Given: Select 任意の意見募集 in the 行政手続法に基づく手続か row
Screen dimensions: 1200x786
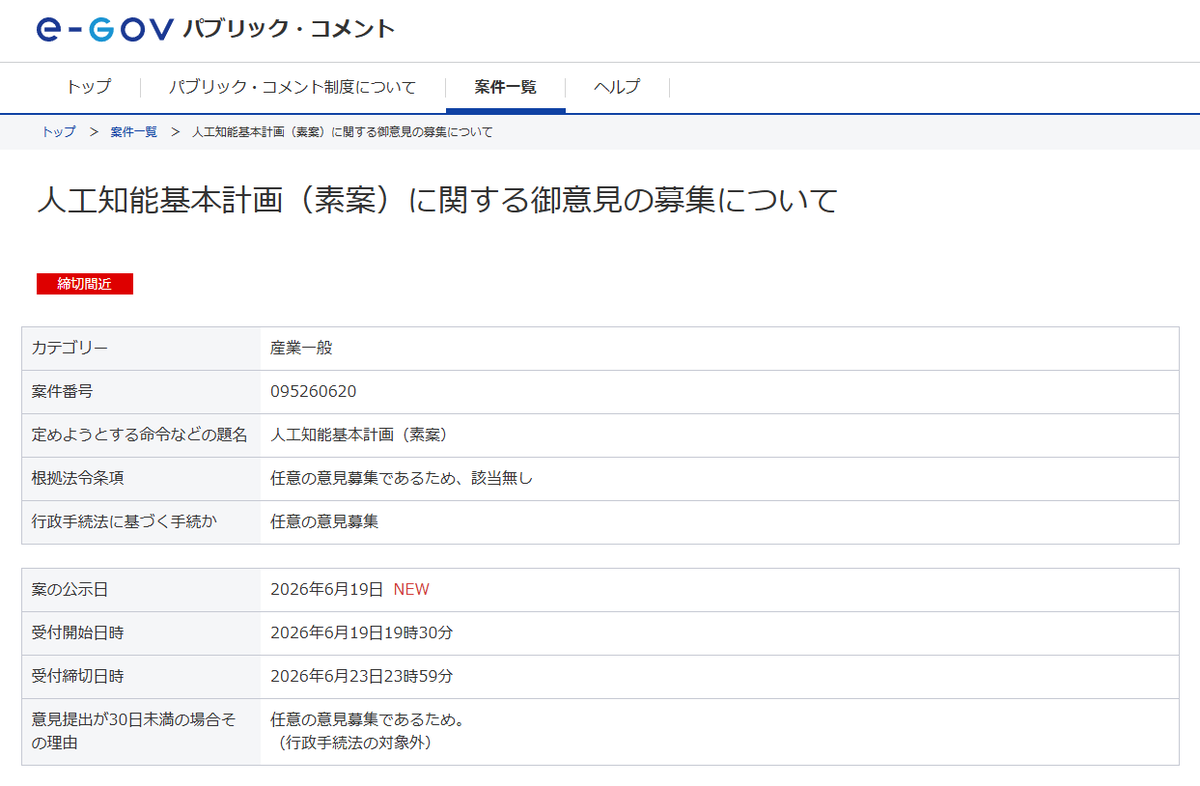Looking at the screenshot, I should point(325,522).
